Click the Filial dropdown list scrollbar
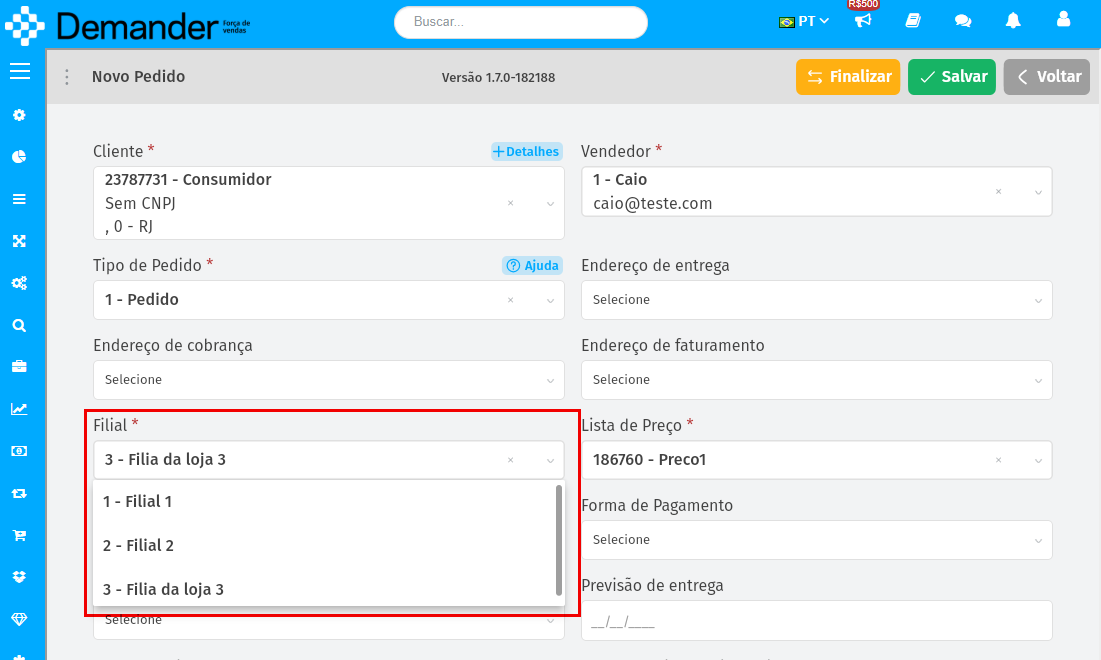The width and height of the screenshot is (1101, 660). click(559, 539)
